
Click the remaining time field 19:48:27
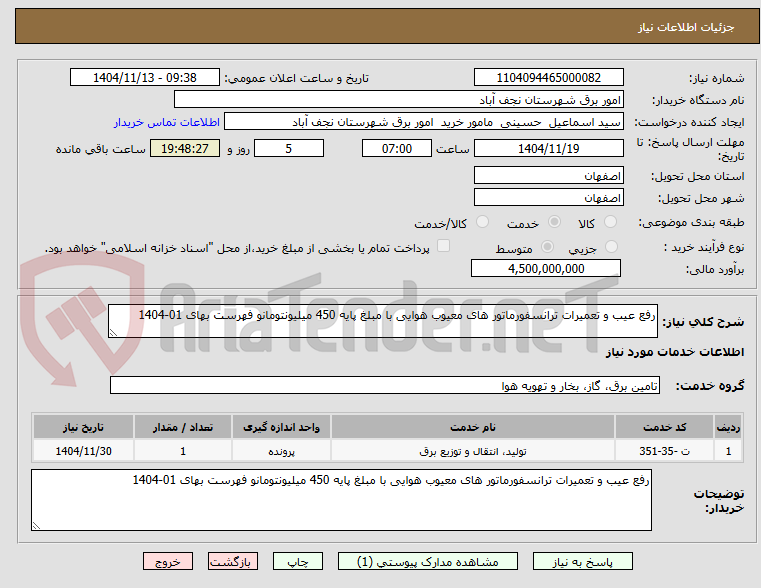pos(184,148)
